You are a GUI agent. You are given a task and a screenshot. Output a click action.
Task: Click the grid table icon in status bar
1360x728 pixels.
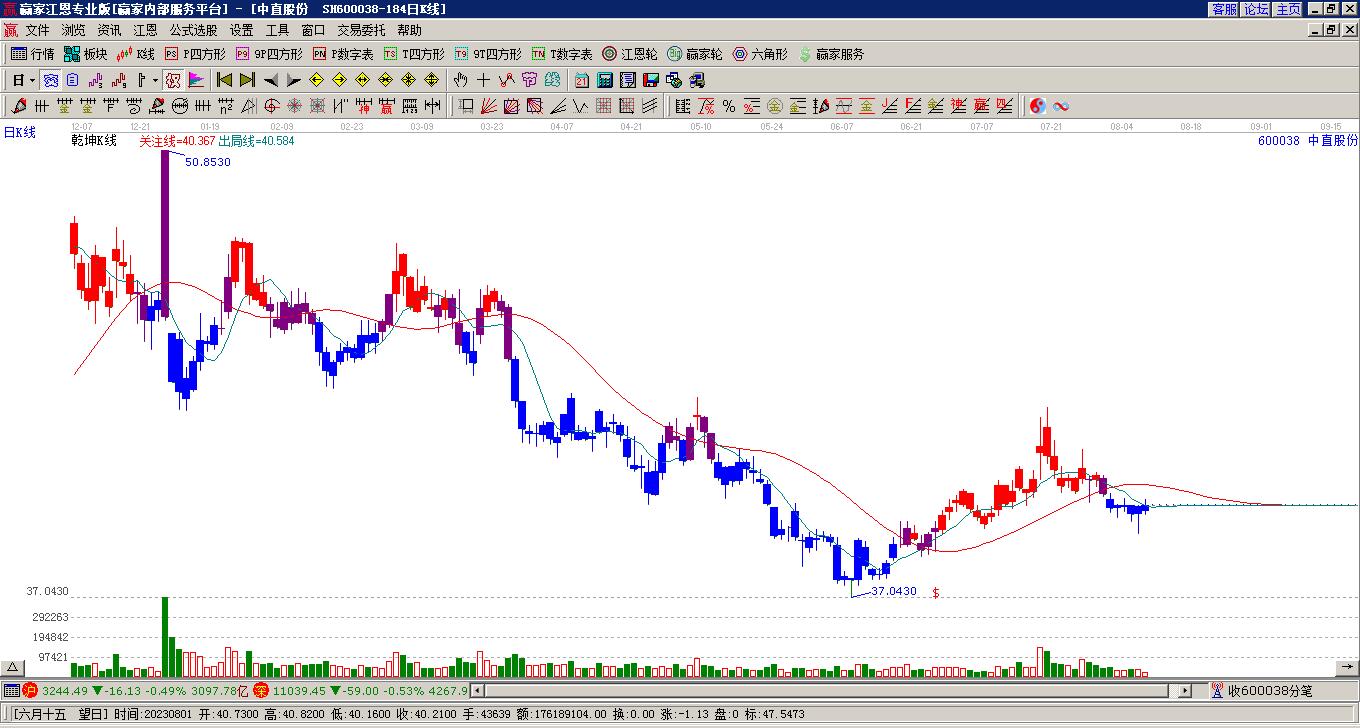pyautogui.click(x=11, y=690)
